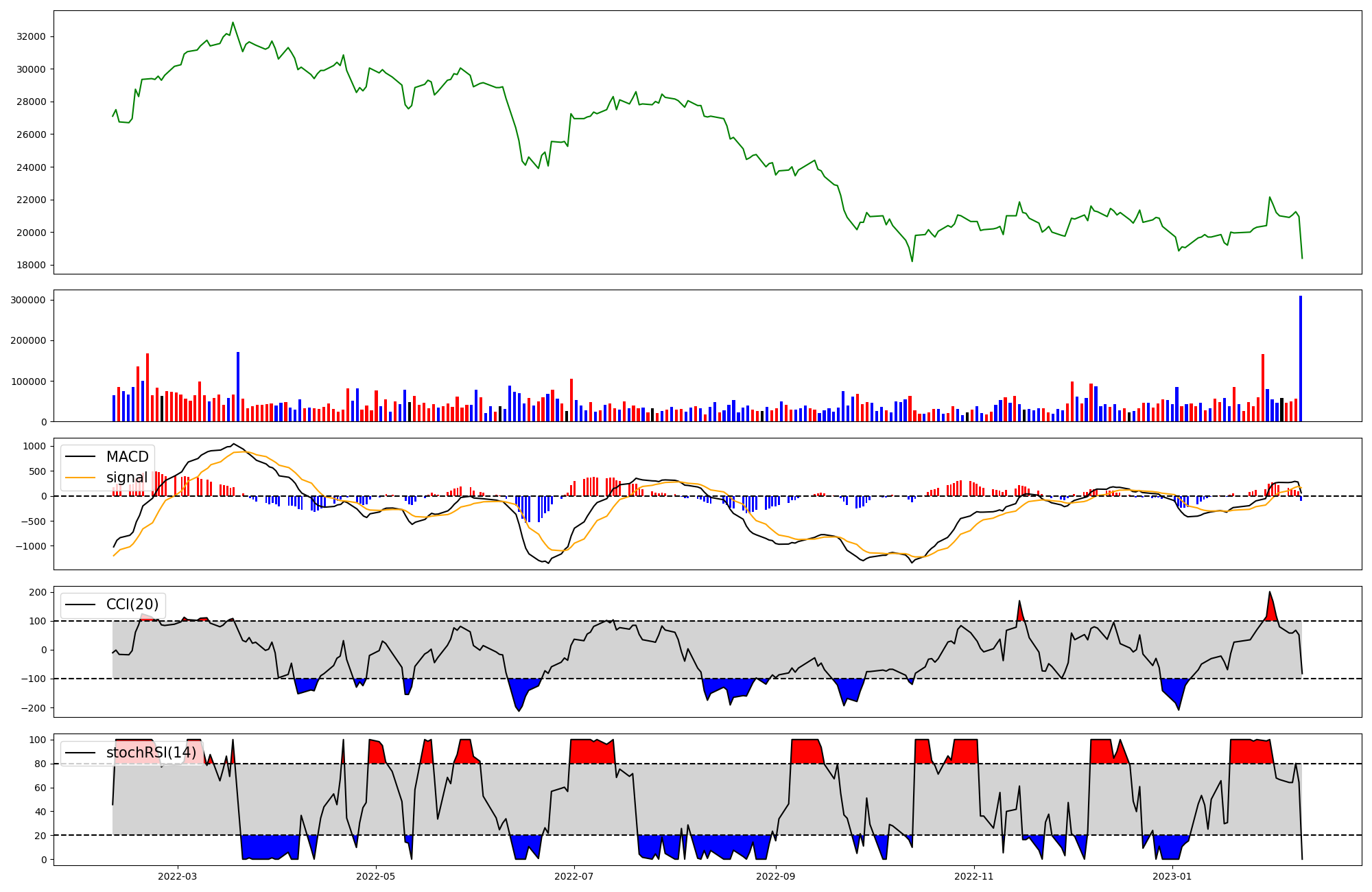This screenshot has height=892, width=1372.
Task: Select the 2022-11 date tick label
Action: (x=974, y=876)
